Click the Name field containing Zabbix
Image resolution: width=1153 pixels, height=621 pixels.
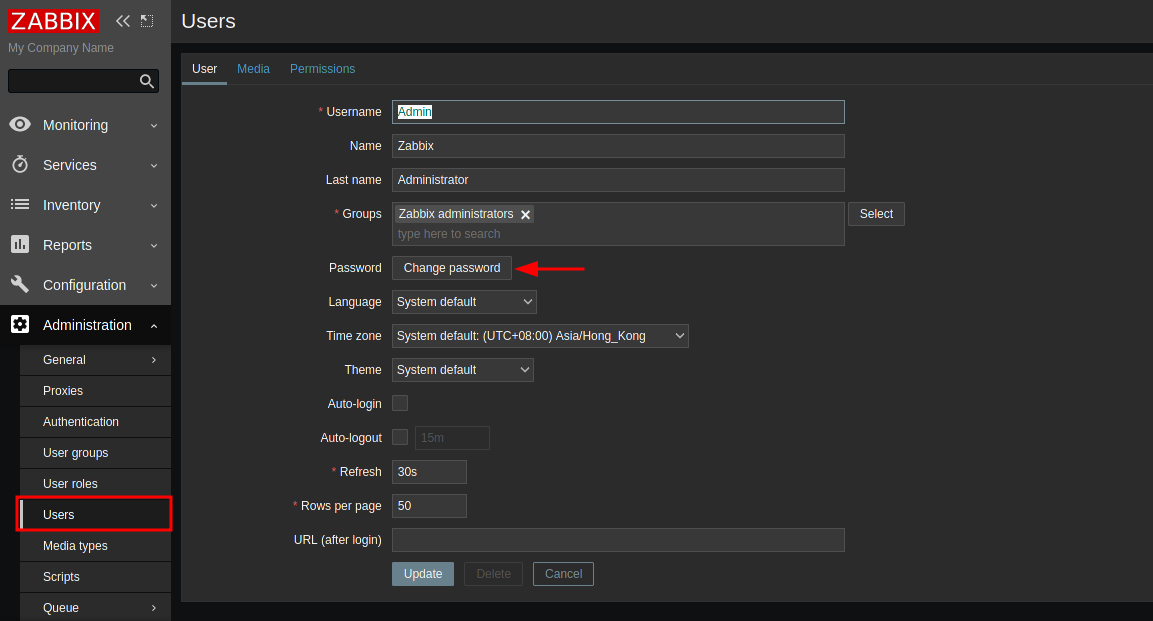point(618,146)
